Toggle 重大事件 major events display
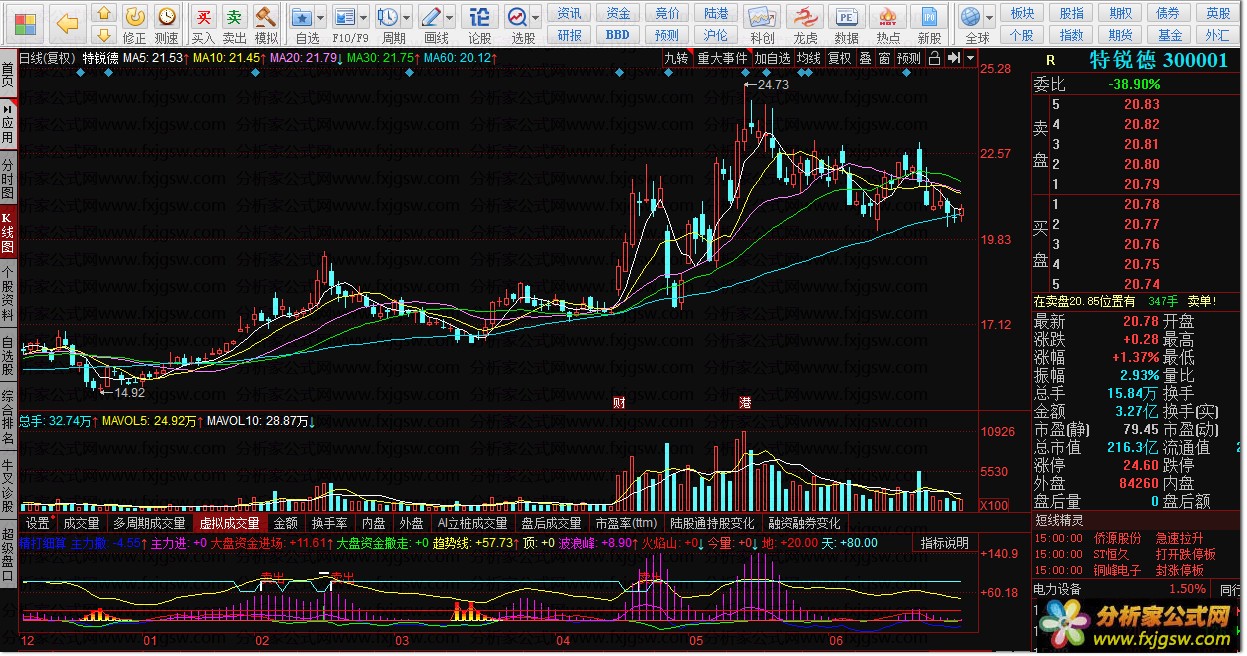Image resolution: width=1247 pixels, height=656 pixels. (x=722, y=58)
